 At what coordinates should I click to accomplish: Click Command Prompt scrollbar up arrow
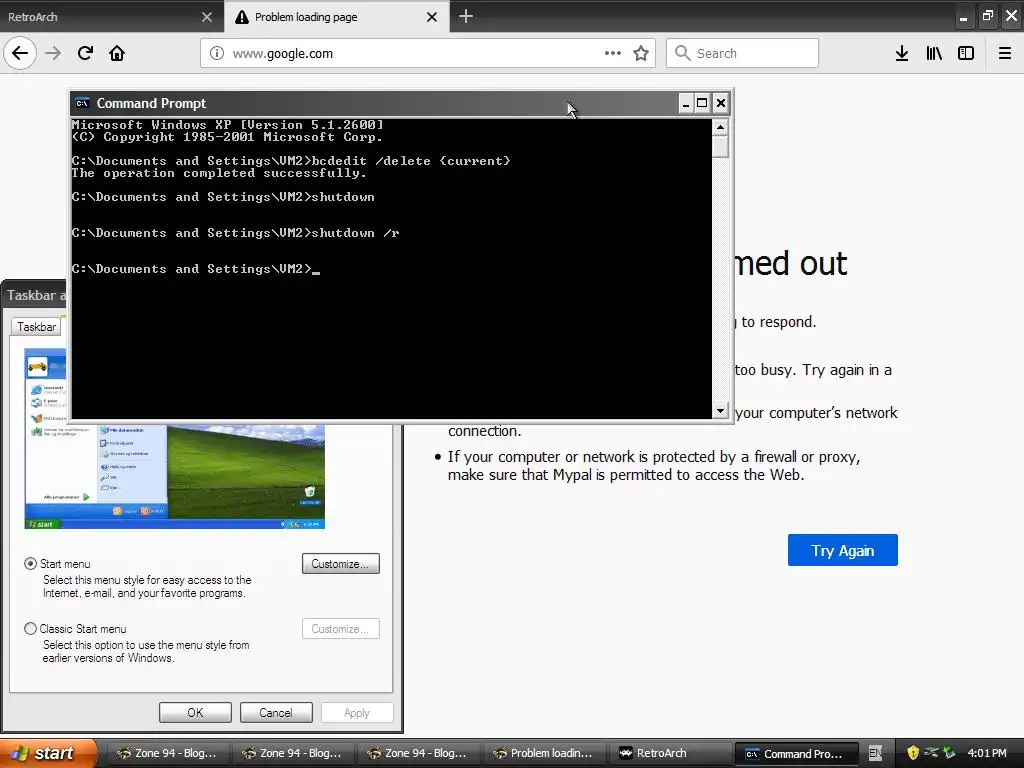[x=720, y=127]
